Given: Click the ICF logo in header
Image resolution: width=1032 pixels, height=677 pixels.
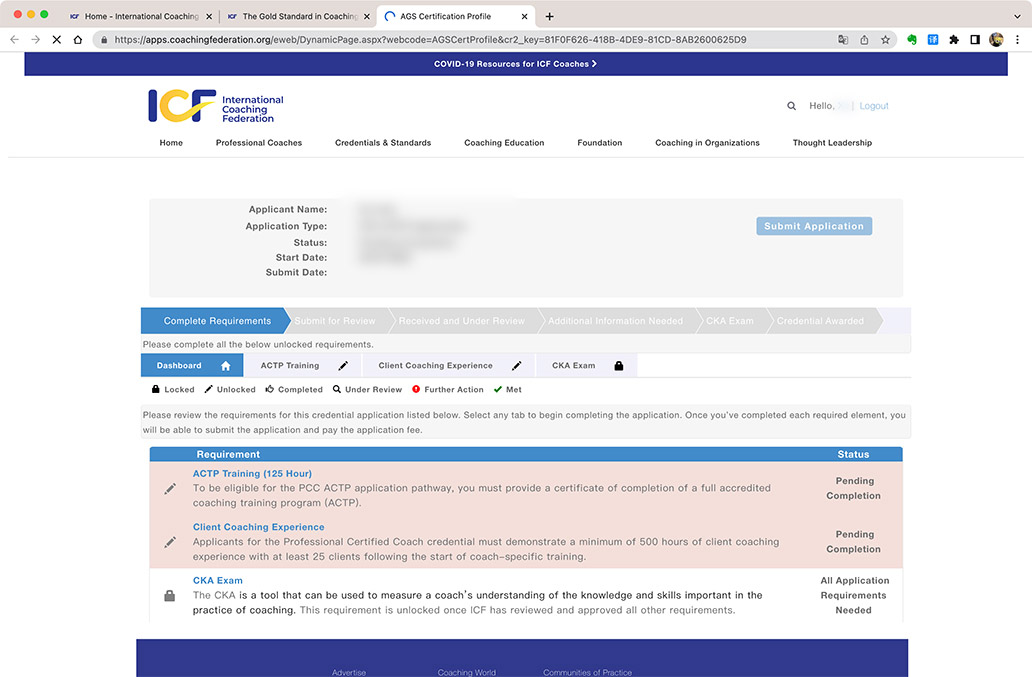Looking at the screenshot, I should (x=216, y=106).
